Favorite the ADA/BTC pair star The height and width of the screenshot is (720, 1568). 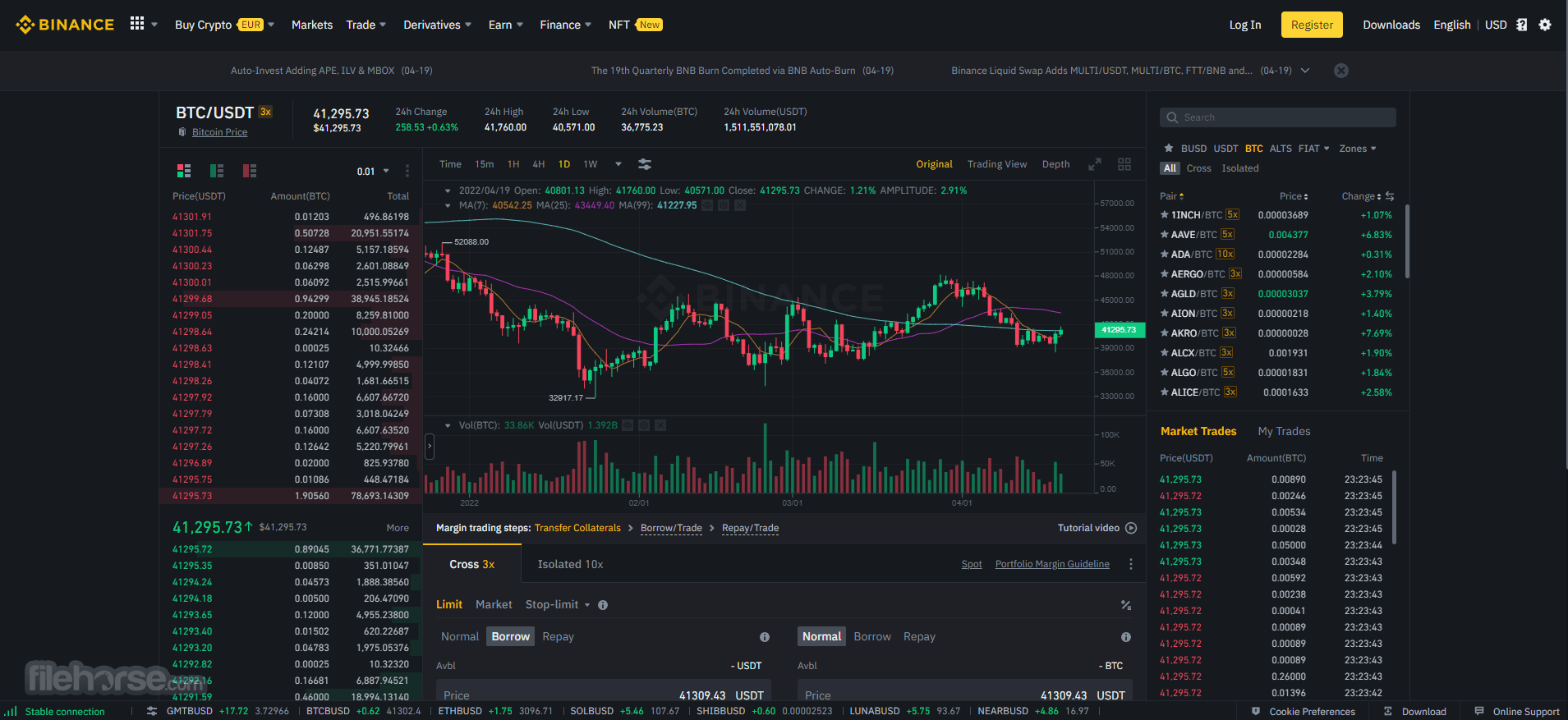pos(1164,255)
